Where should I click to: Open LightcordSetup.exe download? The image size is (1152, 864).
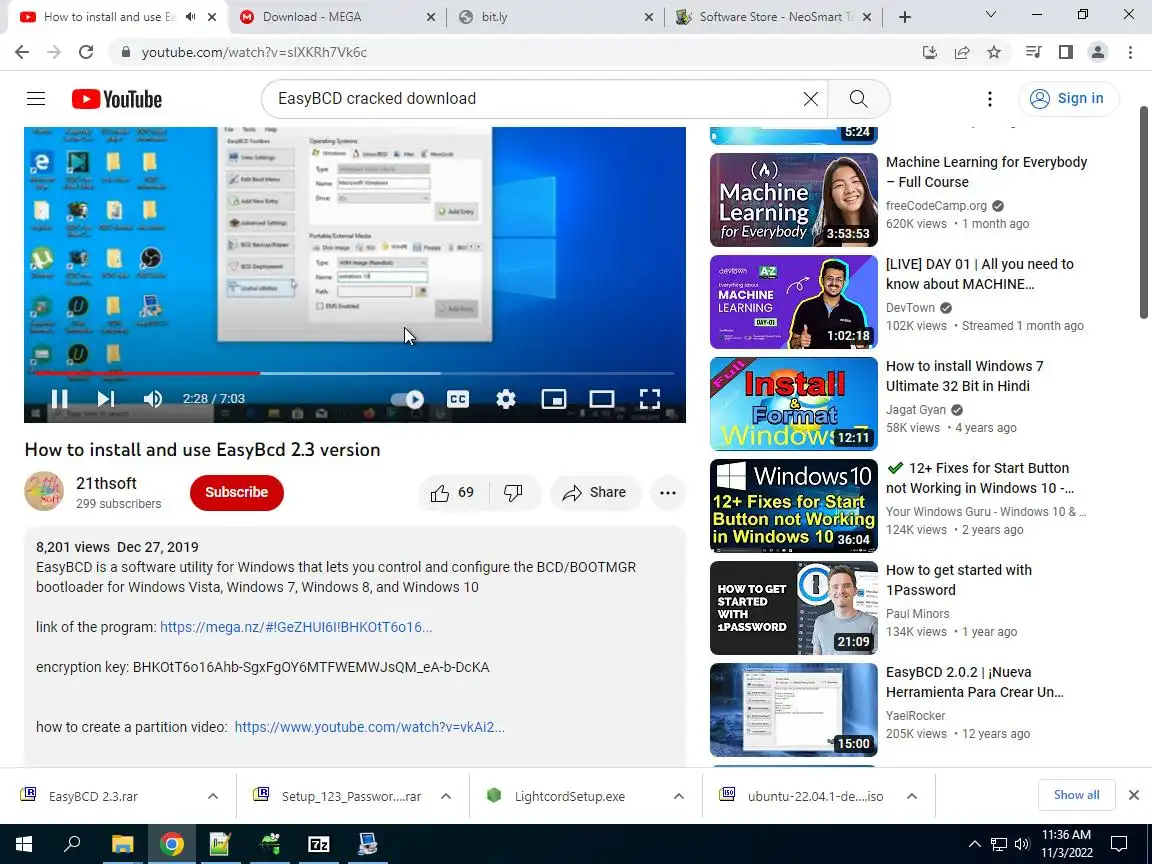click(569, 796)
